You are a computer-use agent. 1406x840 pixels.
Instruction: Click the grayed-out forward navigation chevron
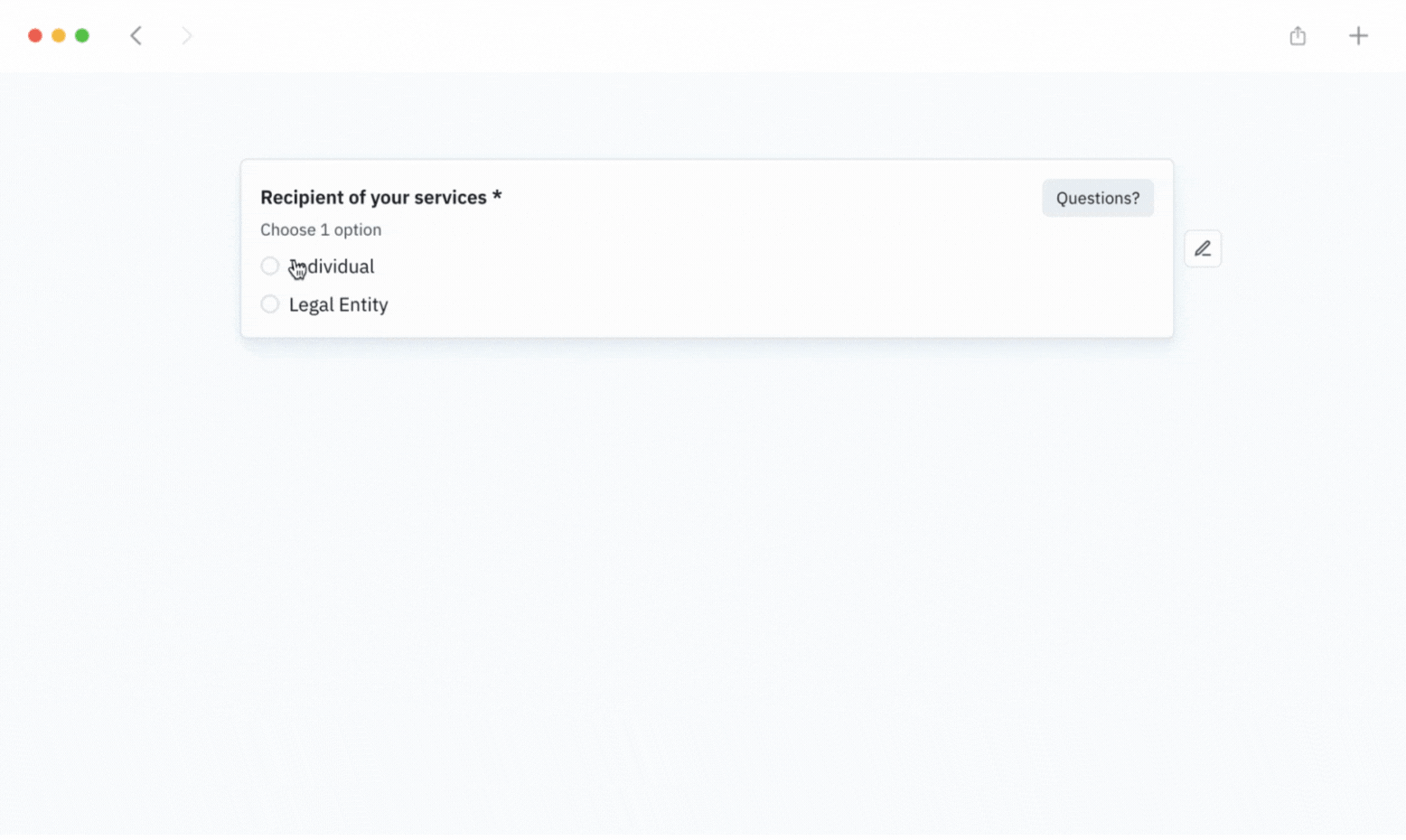tap(186, 35)
